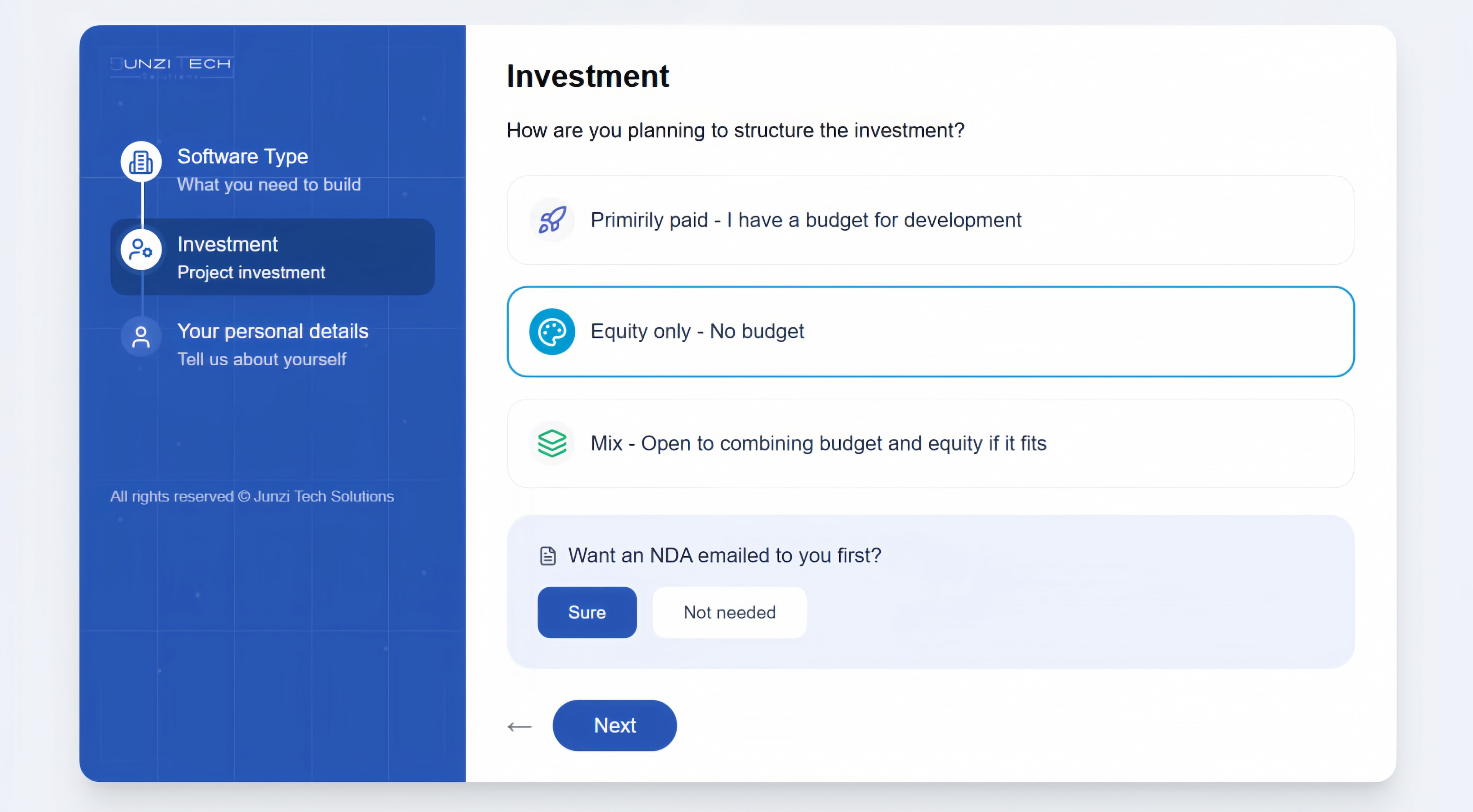Viewport: 1473px width, 812px height.
Task: Click the Investment page heading
Action: coord(587,76)
